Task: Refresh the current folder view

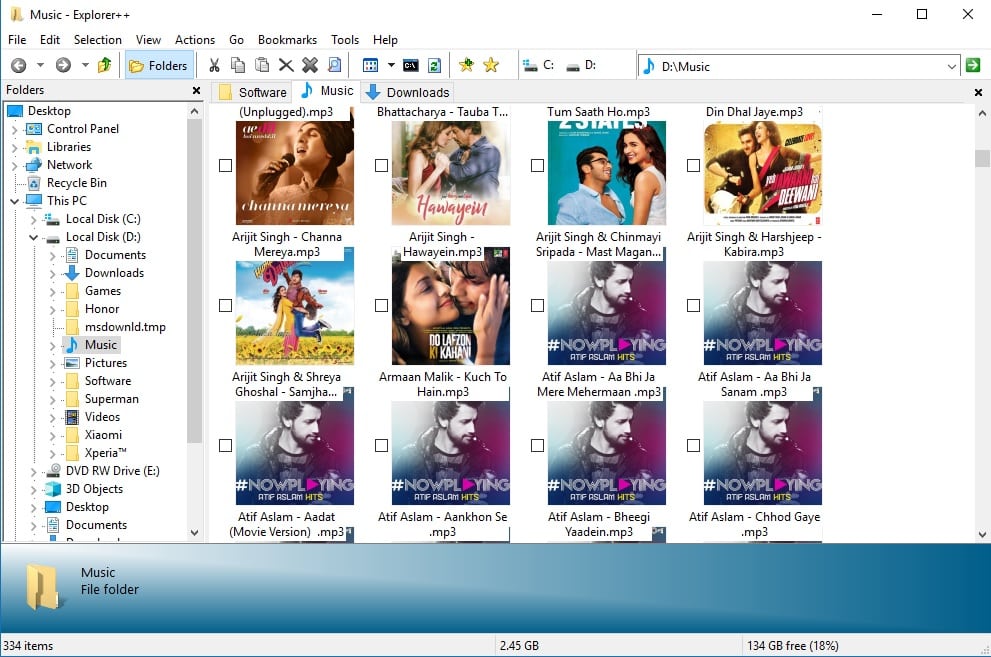Action: [434, 65]
